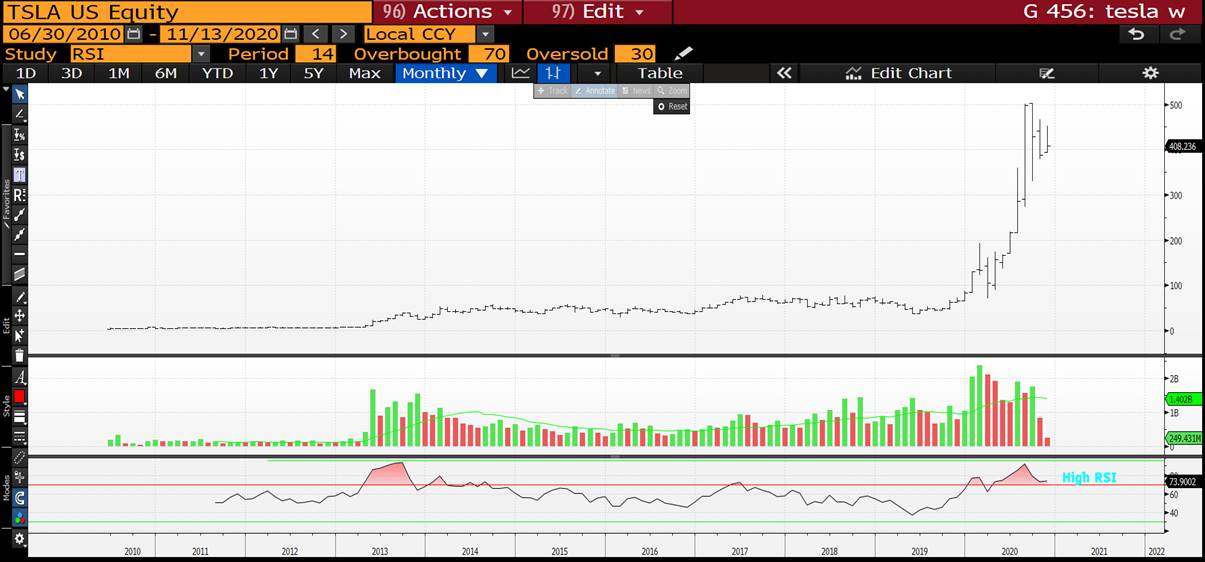Screen dimensions: 1205x562
Task: Click the Table button
Action: 660,73
